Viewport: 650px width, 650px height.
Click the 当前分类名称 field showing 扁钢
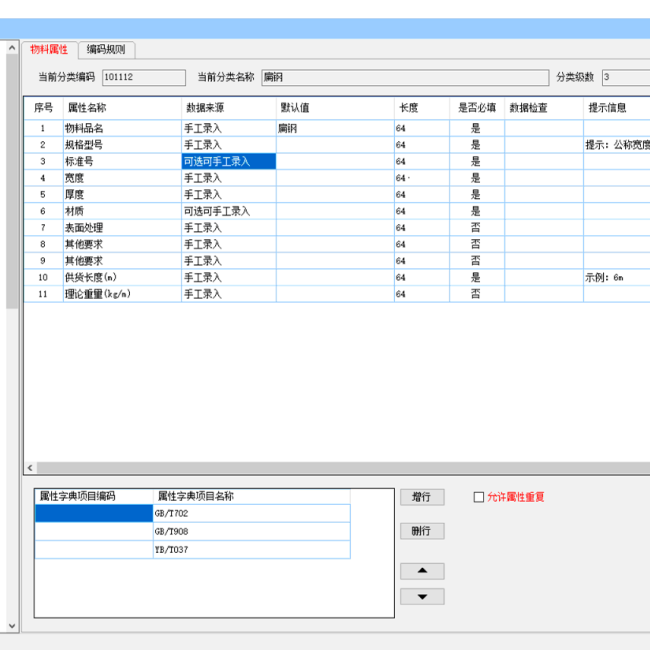405,78
